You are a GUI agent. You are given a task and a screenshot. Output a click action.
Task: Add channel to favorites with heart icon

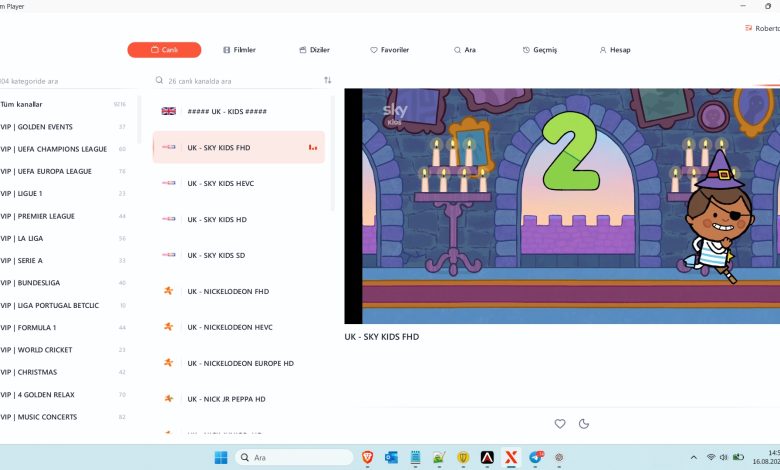(560, 424)
